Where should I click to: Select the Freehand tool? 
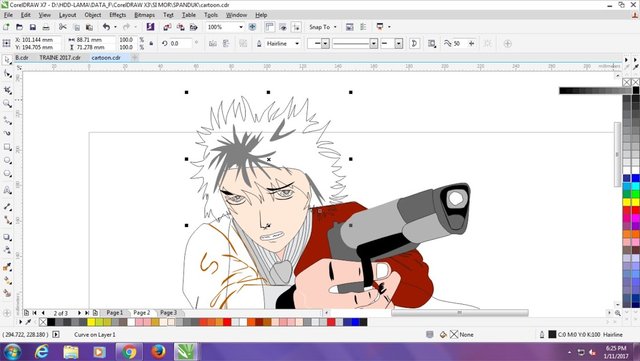7,120
